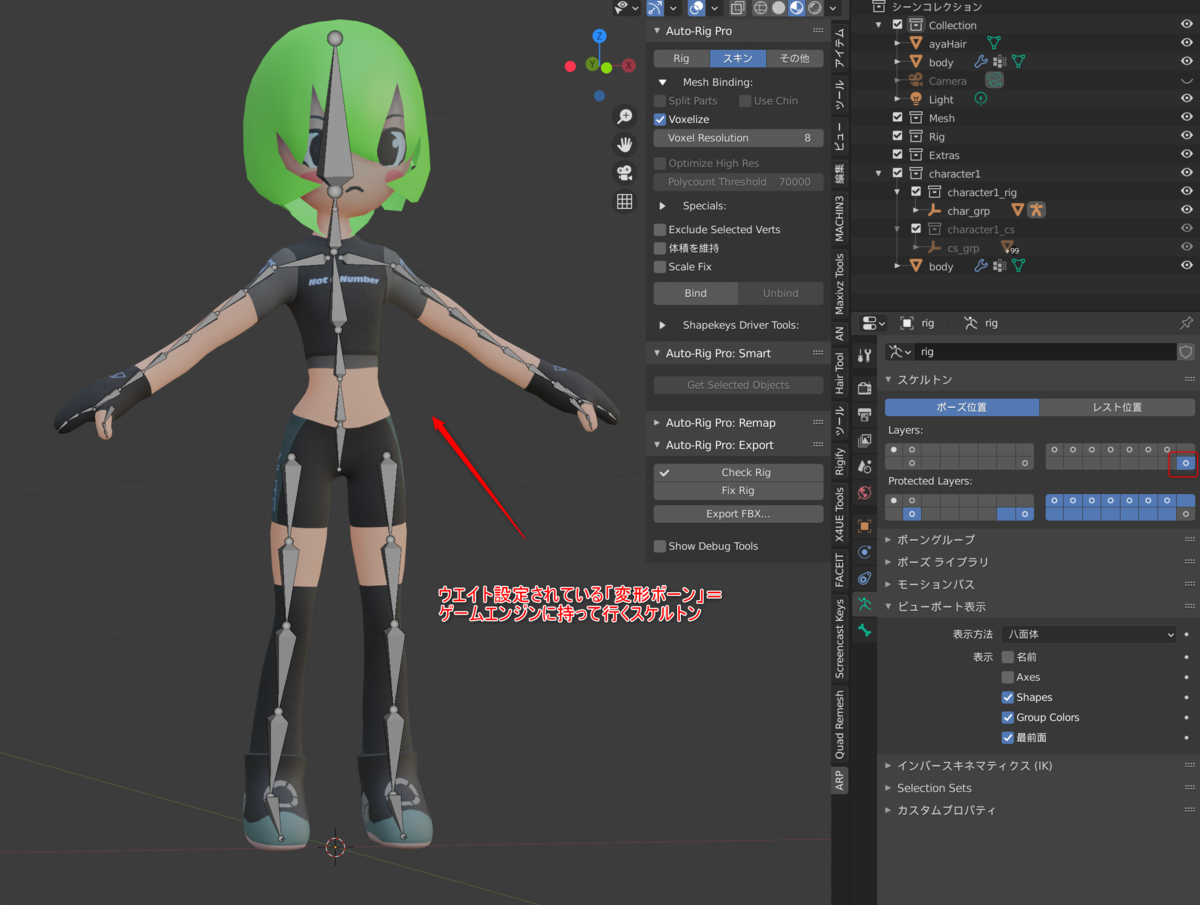Open the Object properties orange square tab

864,525
